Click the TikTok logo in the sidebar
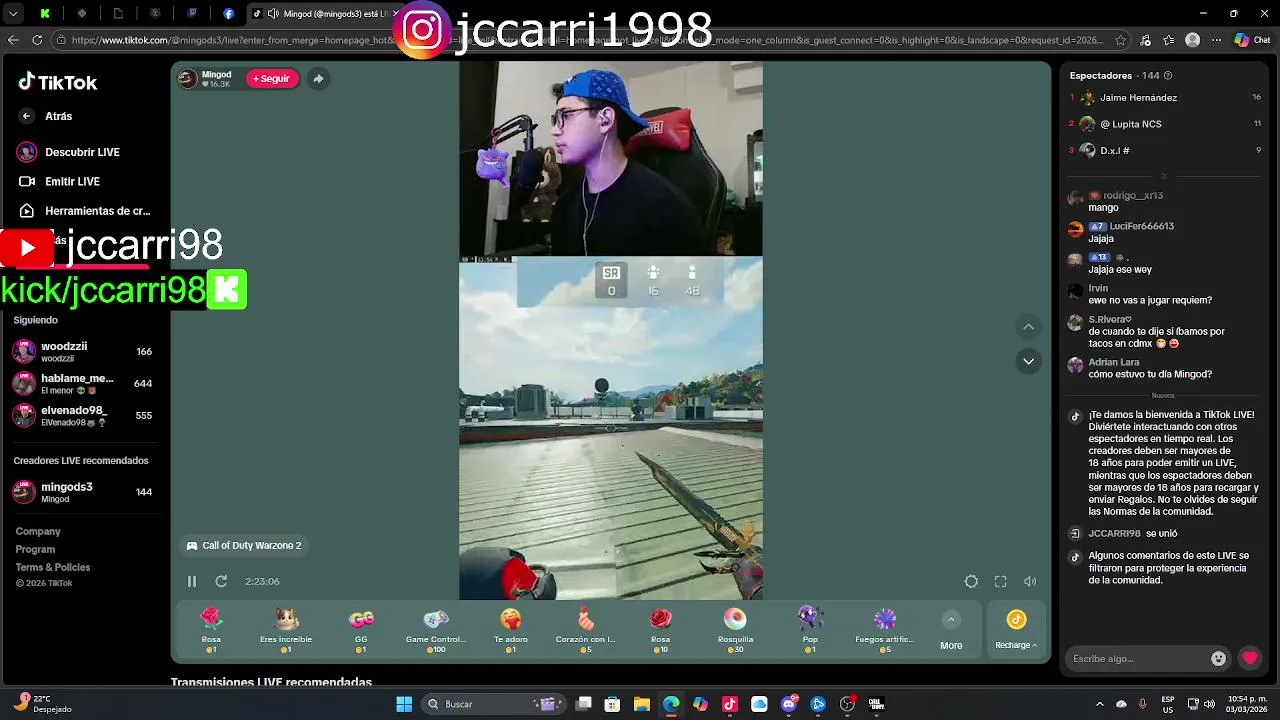The image size is (1280, 720). [x=58, y=82]
